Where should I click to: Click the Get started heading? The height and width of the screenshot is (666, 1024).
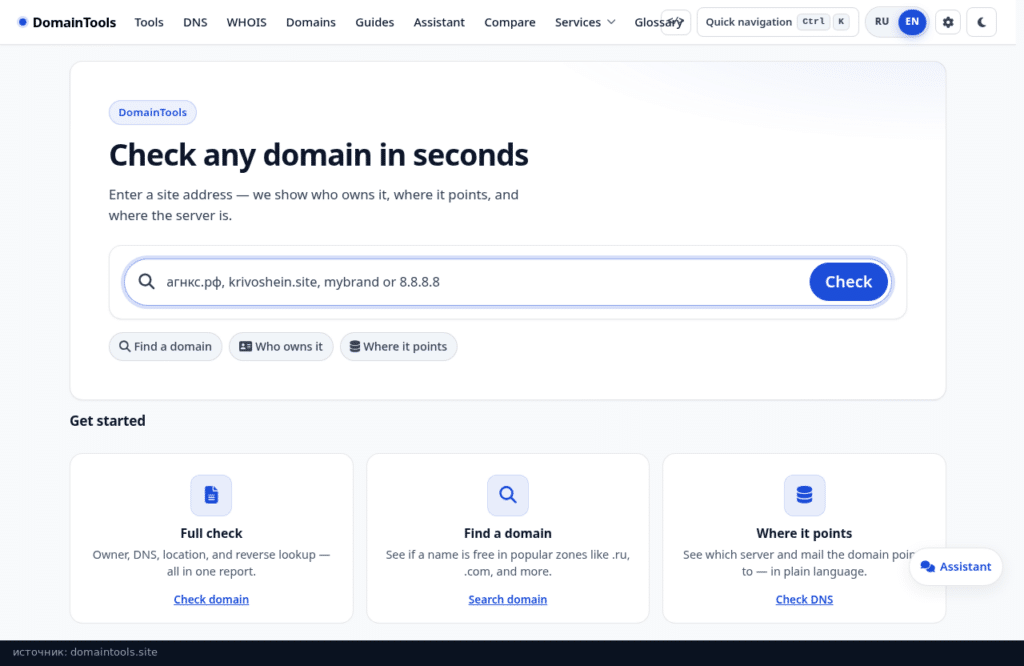108,421
